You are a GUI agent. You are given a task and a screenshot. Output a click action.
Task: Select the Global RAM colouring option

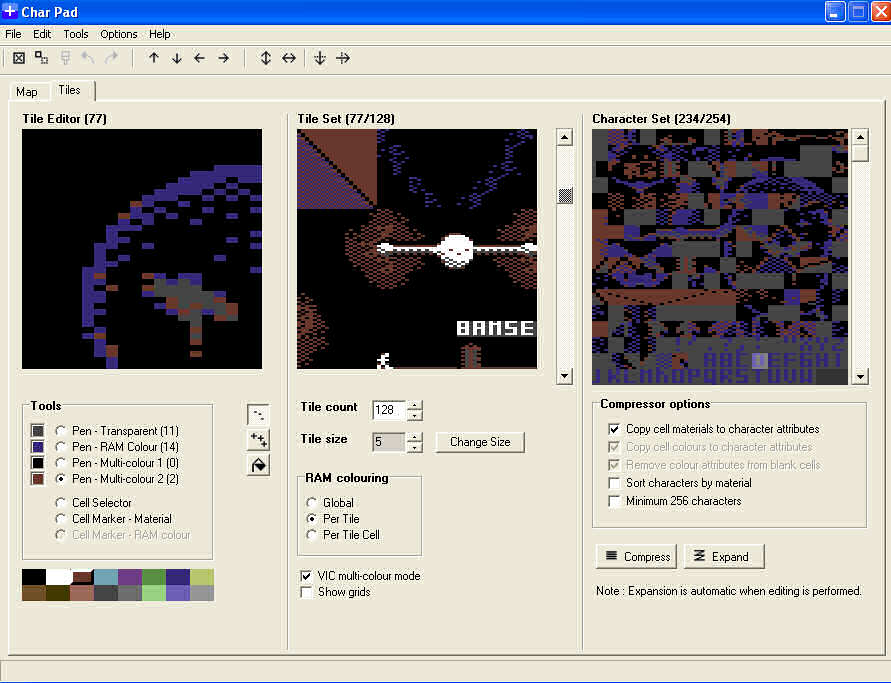click(x=313, y=503)
